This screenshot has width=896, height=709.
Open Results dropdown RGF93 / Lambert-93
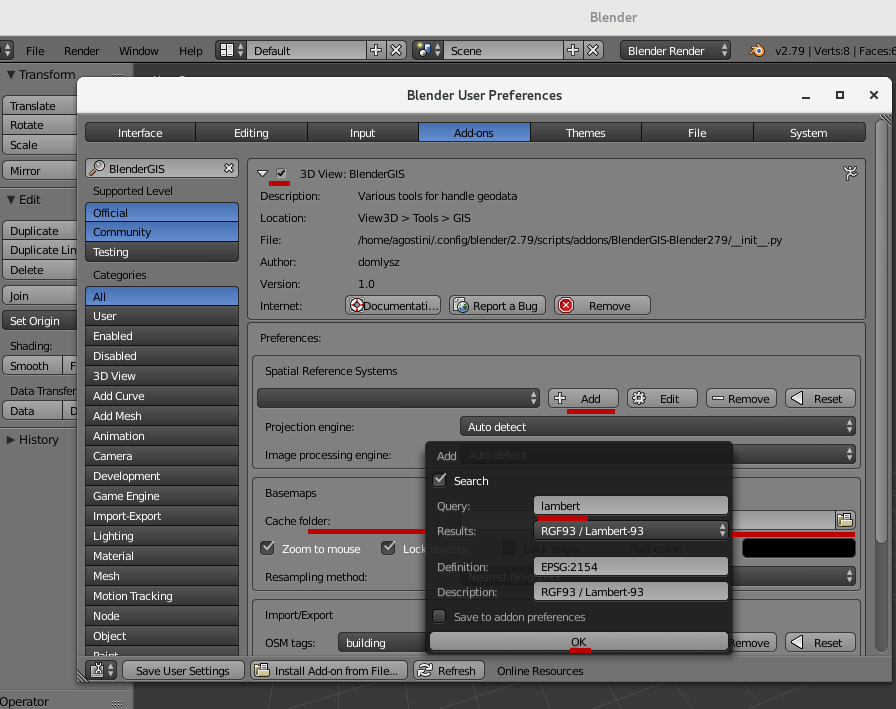[631, 530]
